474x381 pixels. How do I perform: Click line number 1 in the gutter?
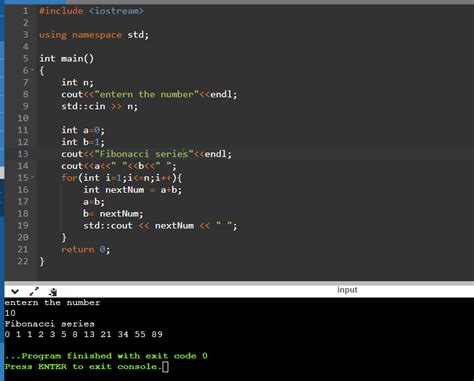pos(25,11)
